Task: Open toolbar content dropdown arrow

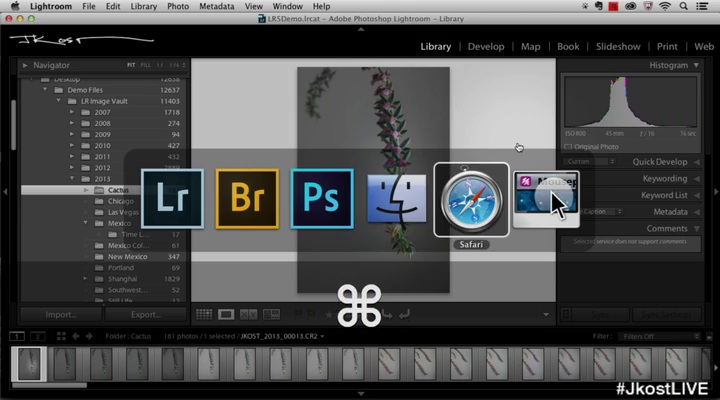Action: [x=546, y=315]
